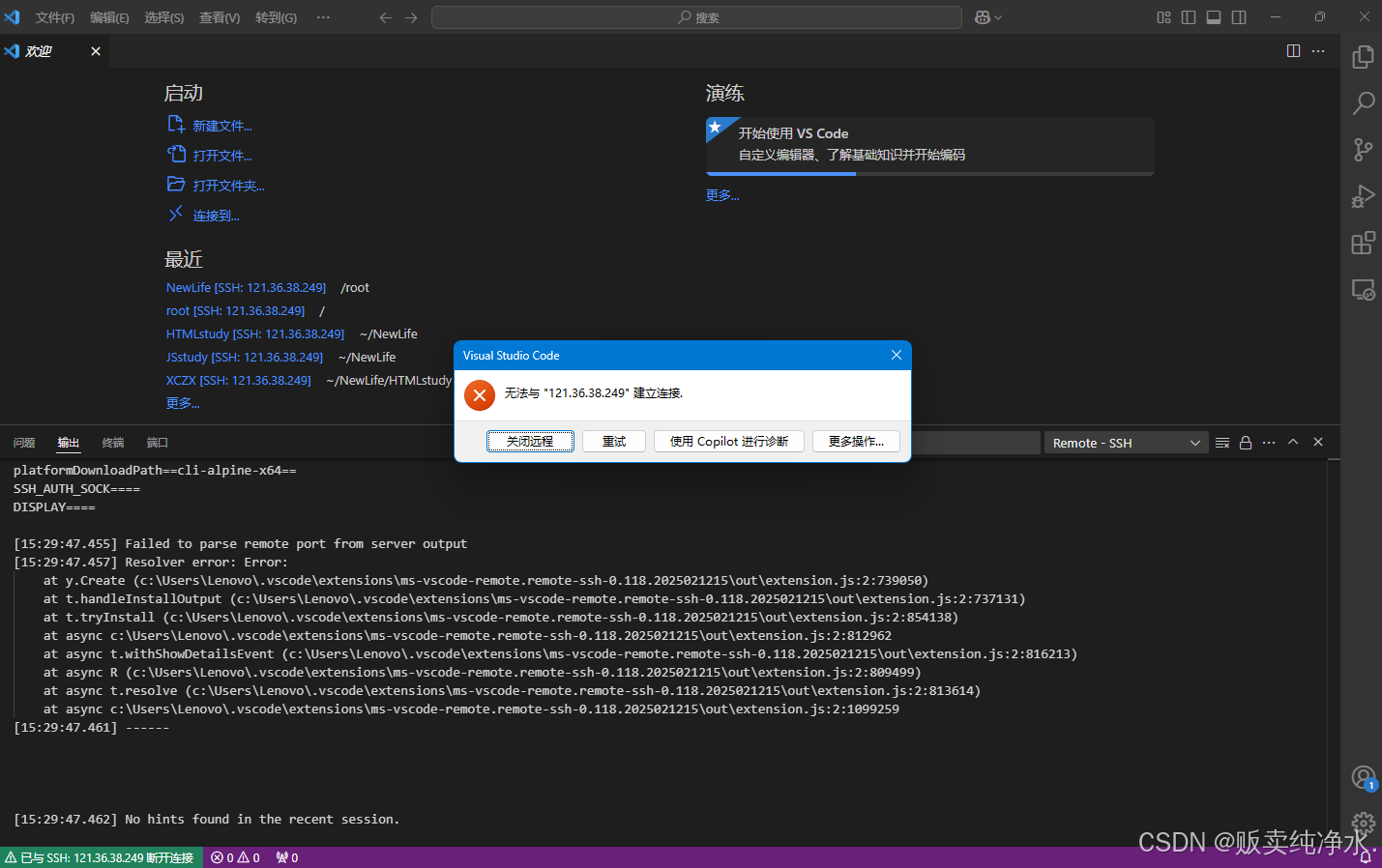Clear the output using list icon
Image resolution: width=1382 pixels, height=868 pixels.
[x=1222, y=443]
